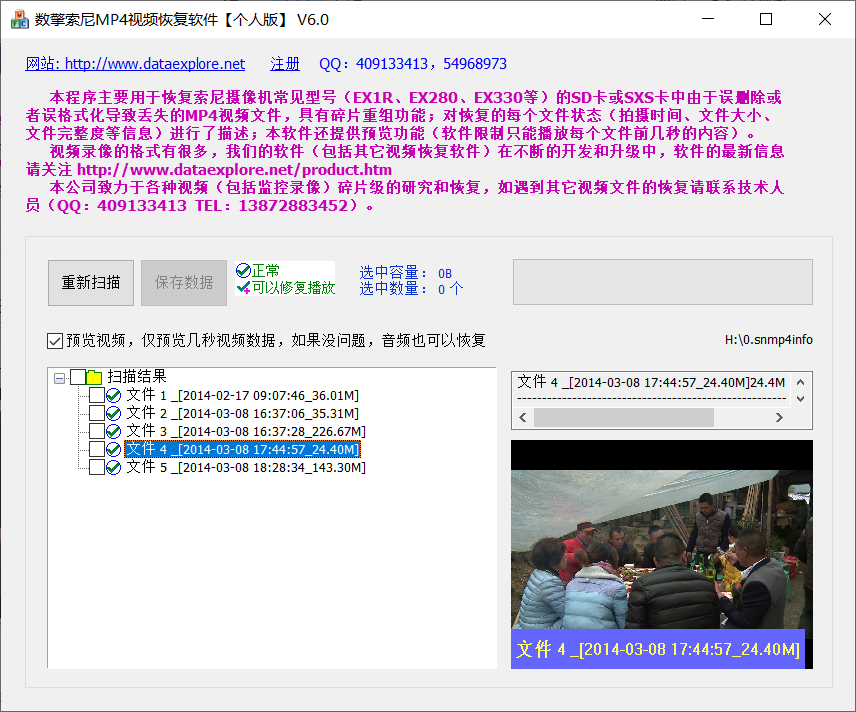The width and height of the screenshot is (856, 712).
Task: Click the 可以修复播放 legend check icon
Action: pyautogui.click(x=243, y=287)
